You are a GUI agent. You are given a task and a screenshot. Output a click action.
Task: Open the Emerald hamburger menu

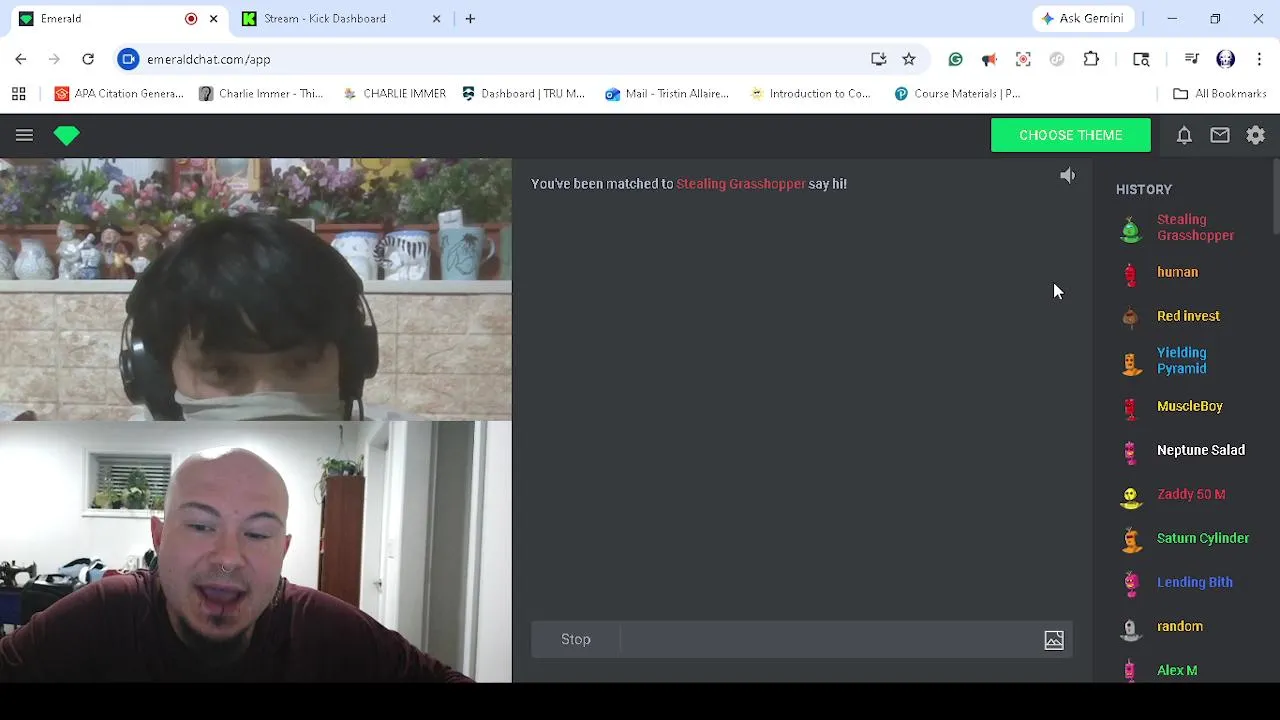pos(24,135)
